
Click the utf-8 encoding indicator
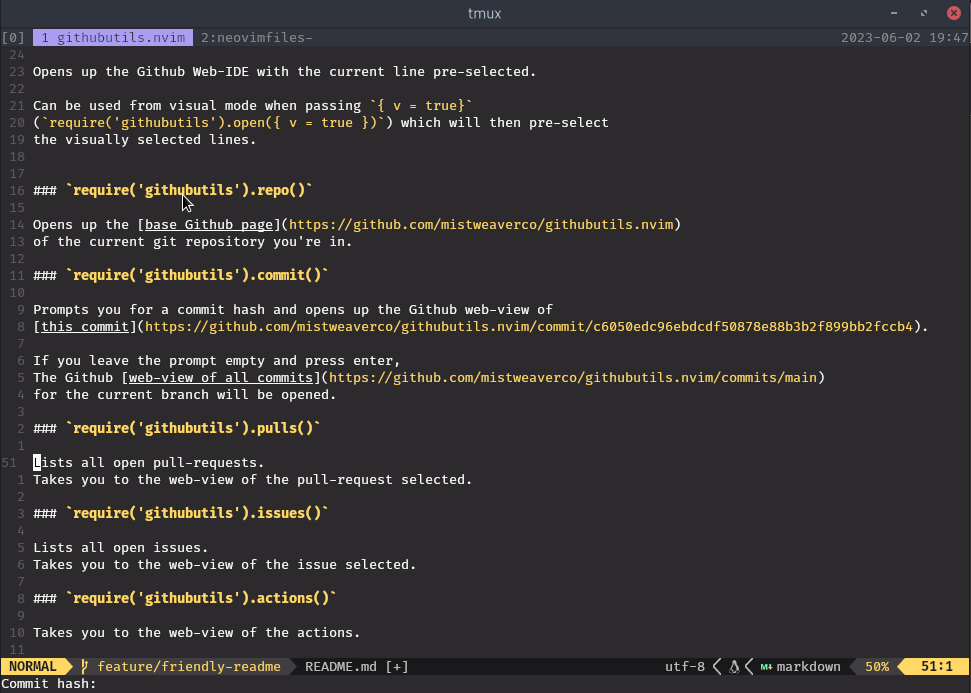pos(684,666)
